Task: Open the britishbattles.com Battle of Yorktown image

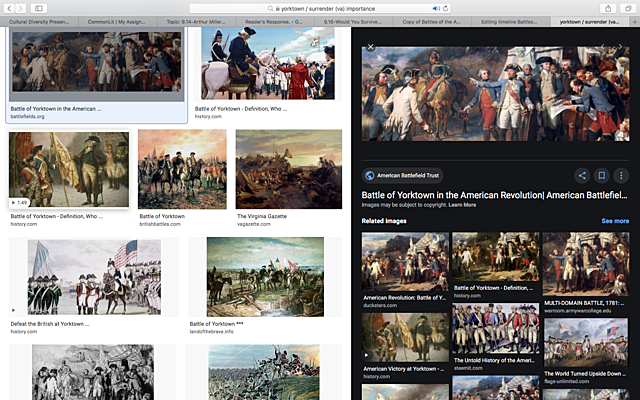Action: click(182, 169)
